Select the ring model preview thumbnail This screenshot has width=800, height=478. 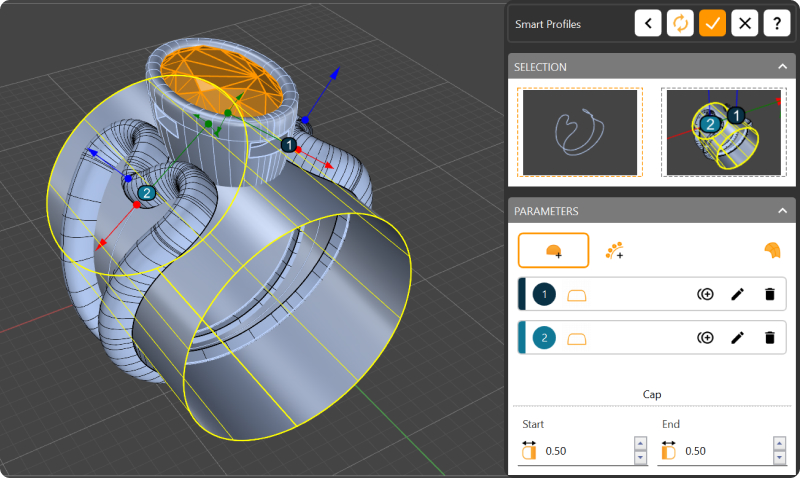point(722,132)
